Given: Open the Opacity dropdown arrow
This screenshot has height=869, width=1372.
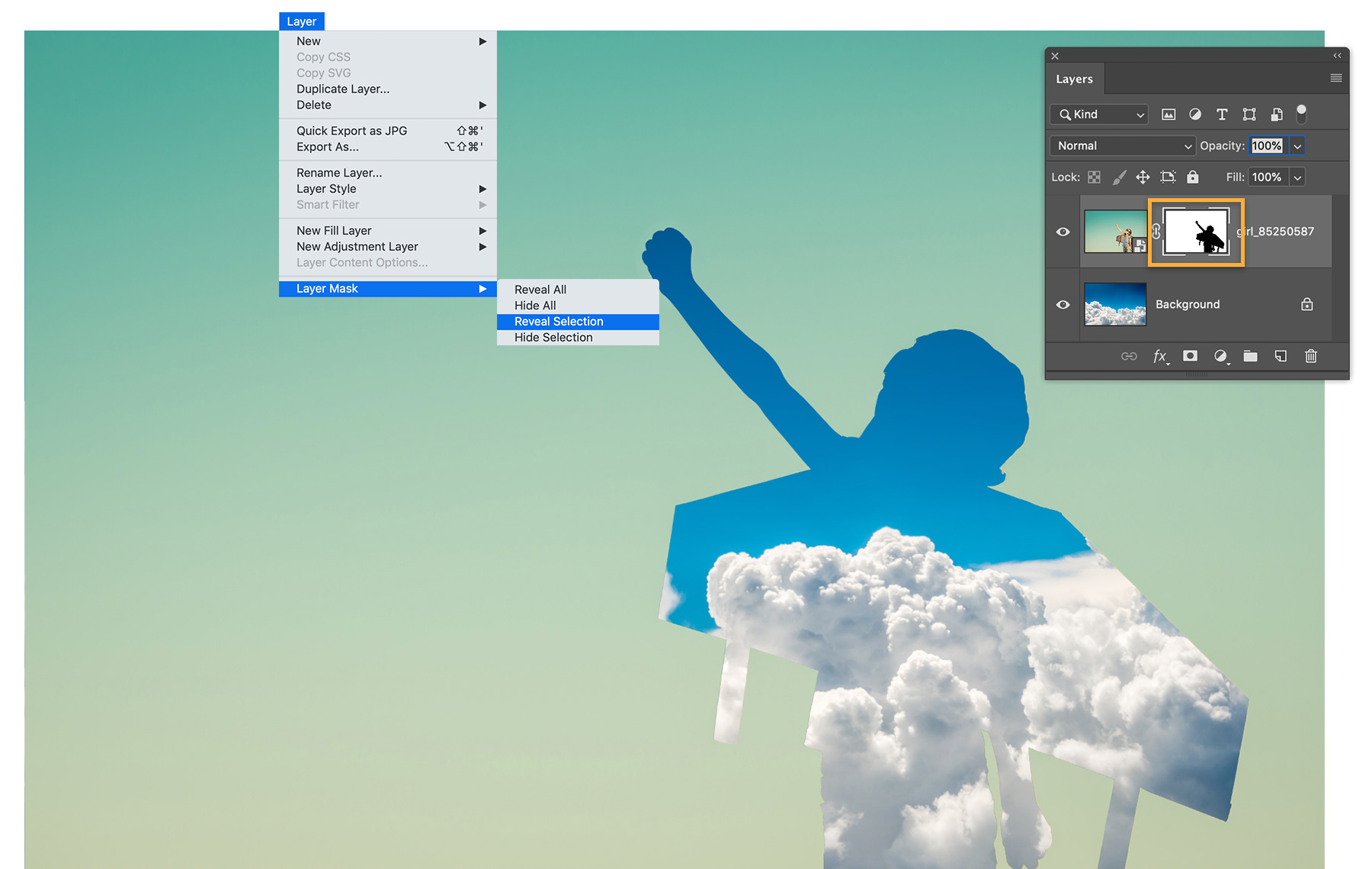Looking at the screenshot, I should [1297, 145].
